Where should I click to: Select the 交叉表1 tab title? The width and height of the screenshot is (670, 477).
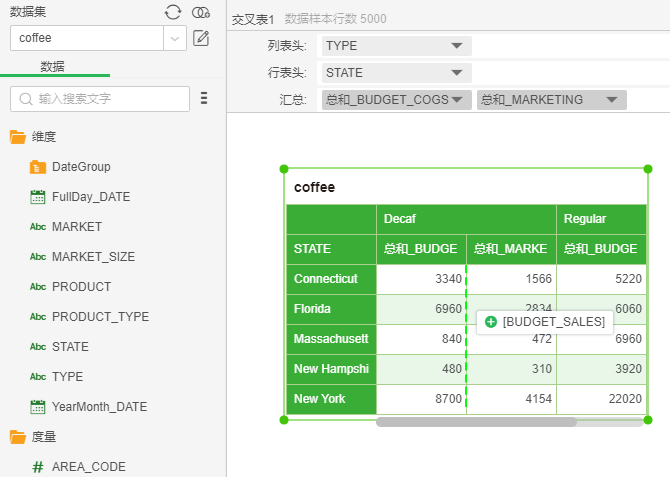[x=252, y=19]
